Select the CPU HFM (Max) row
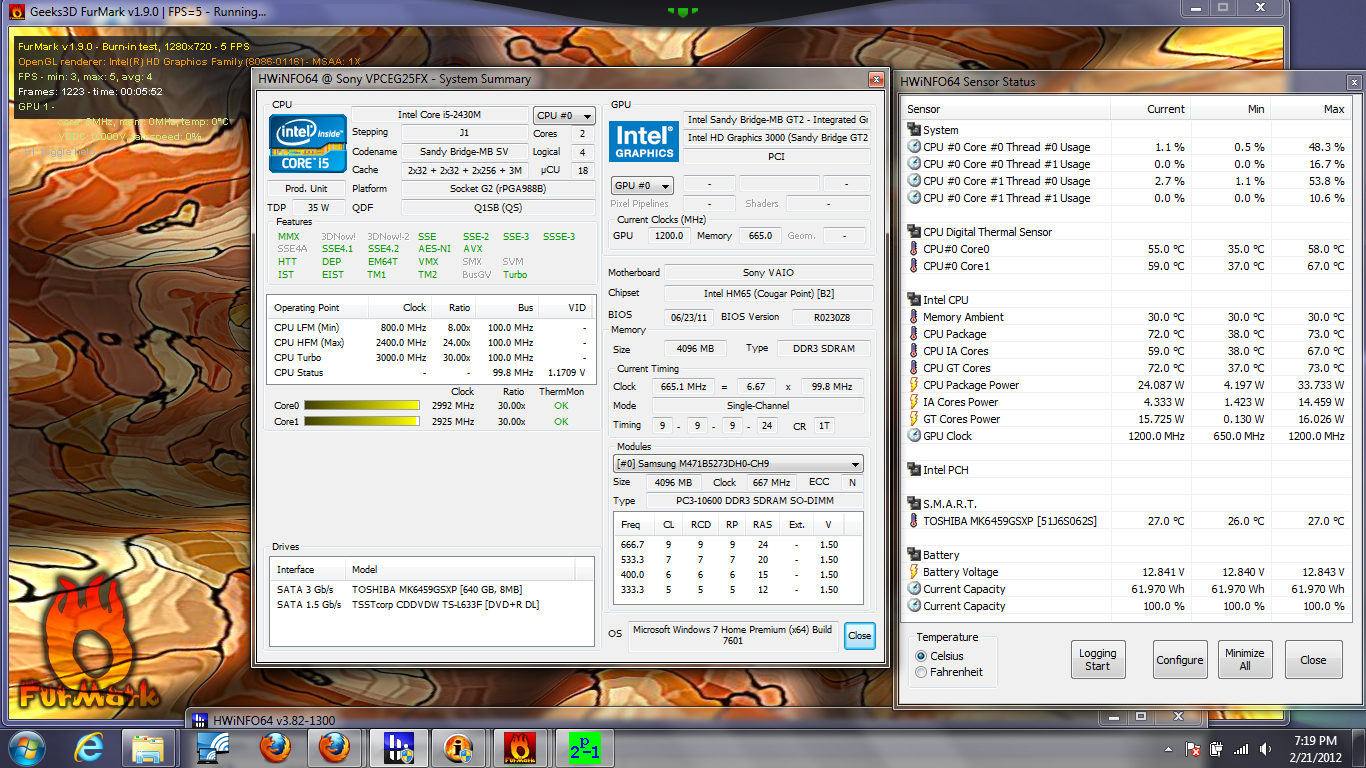The height and width of the screenshot is (768, 1366). (x=430, y=343)
